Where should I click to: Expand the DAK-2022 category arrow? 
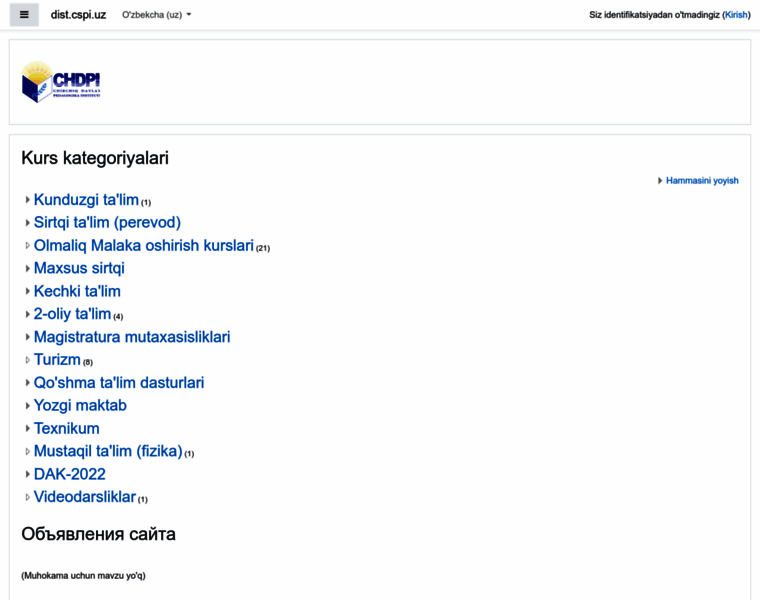pyautogui.click(x=28, y=474)
